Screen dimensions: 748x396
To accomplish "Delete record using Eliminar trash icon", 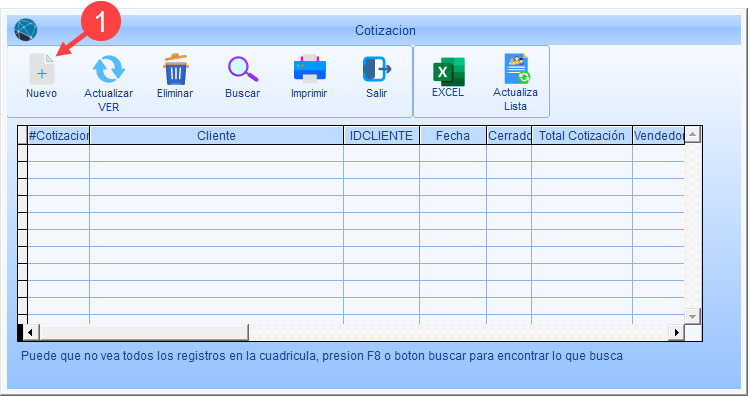I will 176,69.
